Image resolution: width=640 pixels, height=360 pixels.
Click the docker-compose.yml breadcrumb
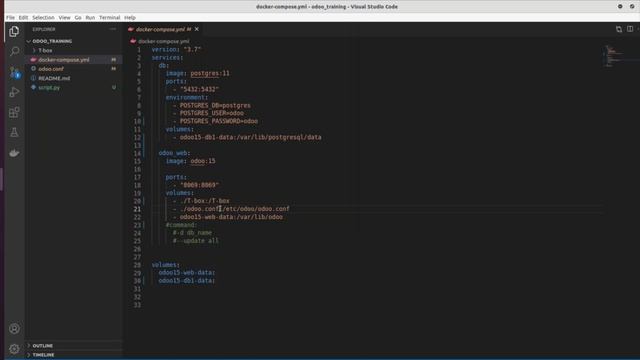click(x=163, y=41)
